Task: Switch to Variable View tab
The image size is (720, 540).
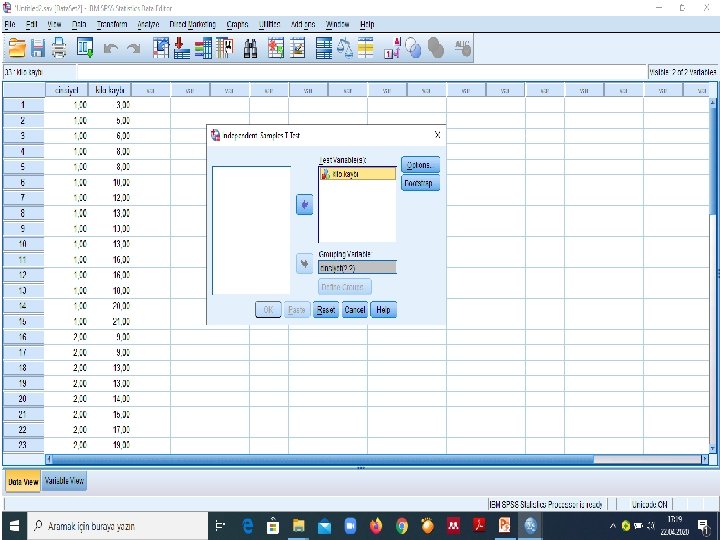Action: point(64,481)
